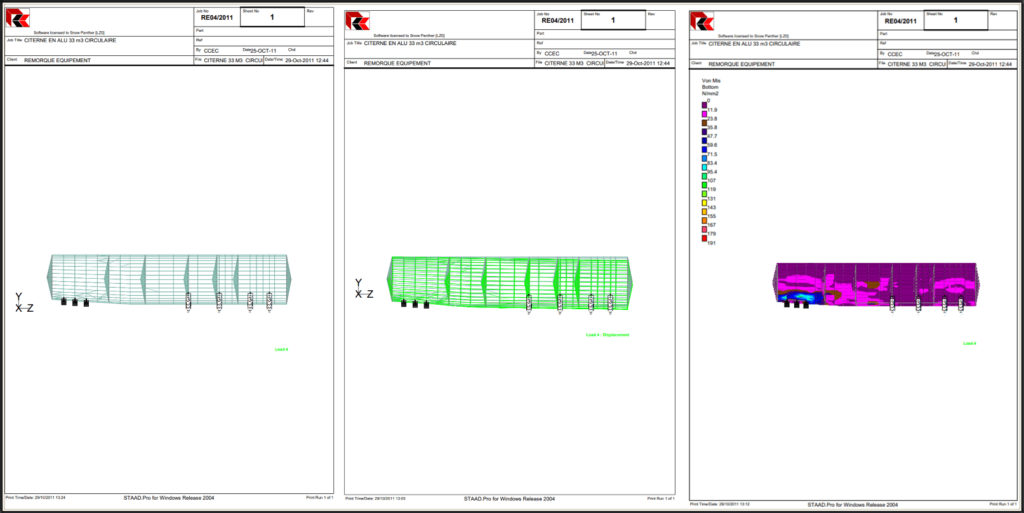Select the cyan swatch in the stress legend

tap(705, 167)
